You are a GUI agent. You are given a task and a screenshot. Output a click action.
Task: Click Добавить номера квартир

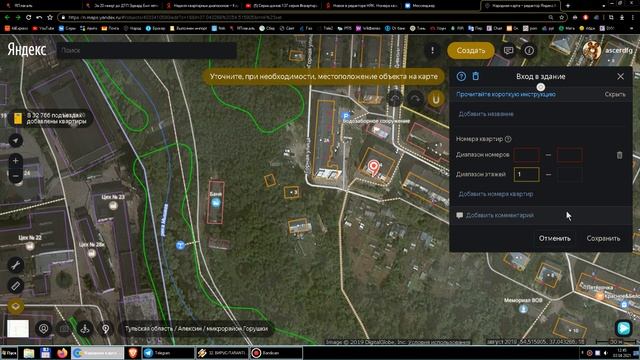[x=496, y=194]
